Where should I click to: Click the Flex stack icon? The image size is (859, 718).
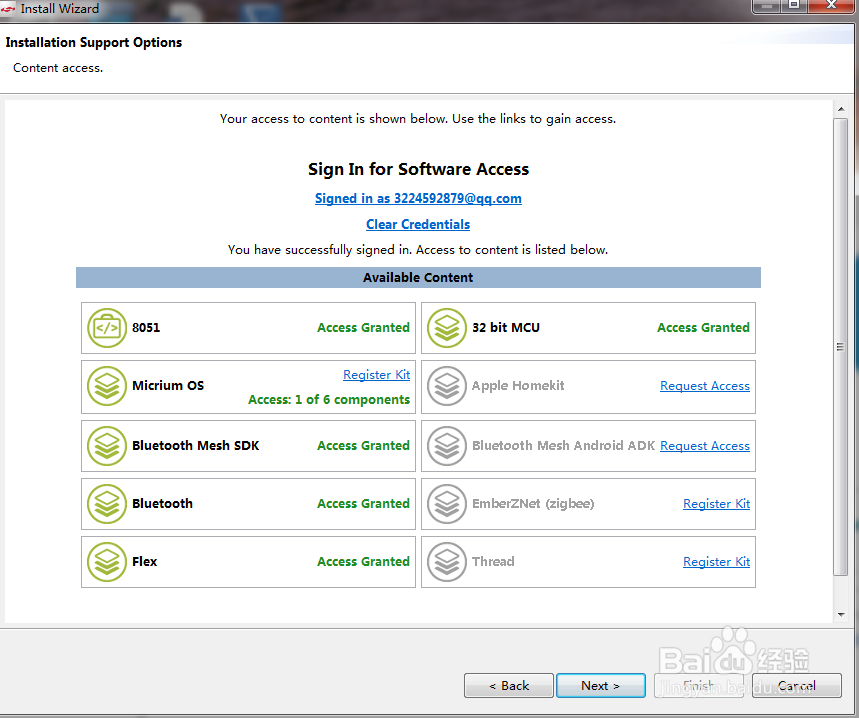coord(107,562)
